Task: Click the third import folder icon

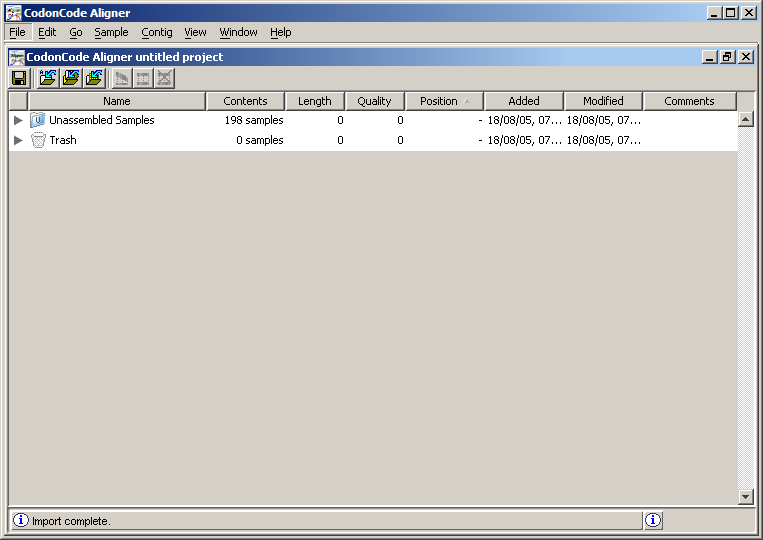Action: point(94,78)
